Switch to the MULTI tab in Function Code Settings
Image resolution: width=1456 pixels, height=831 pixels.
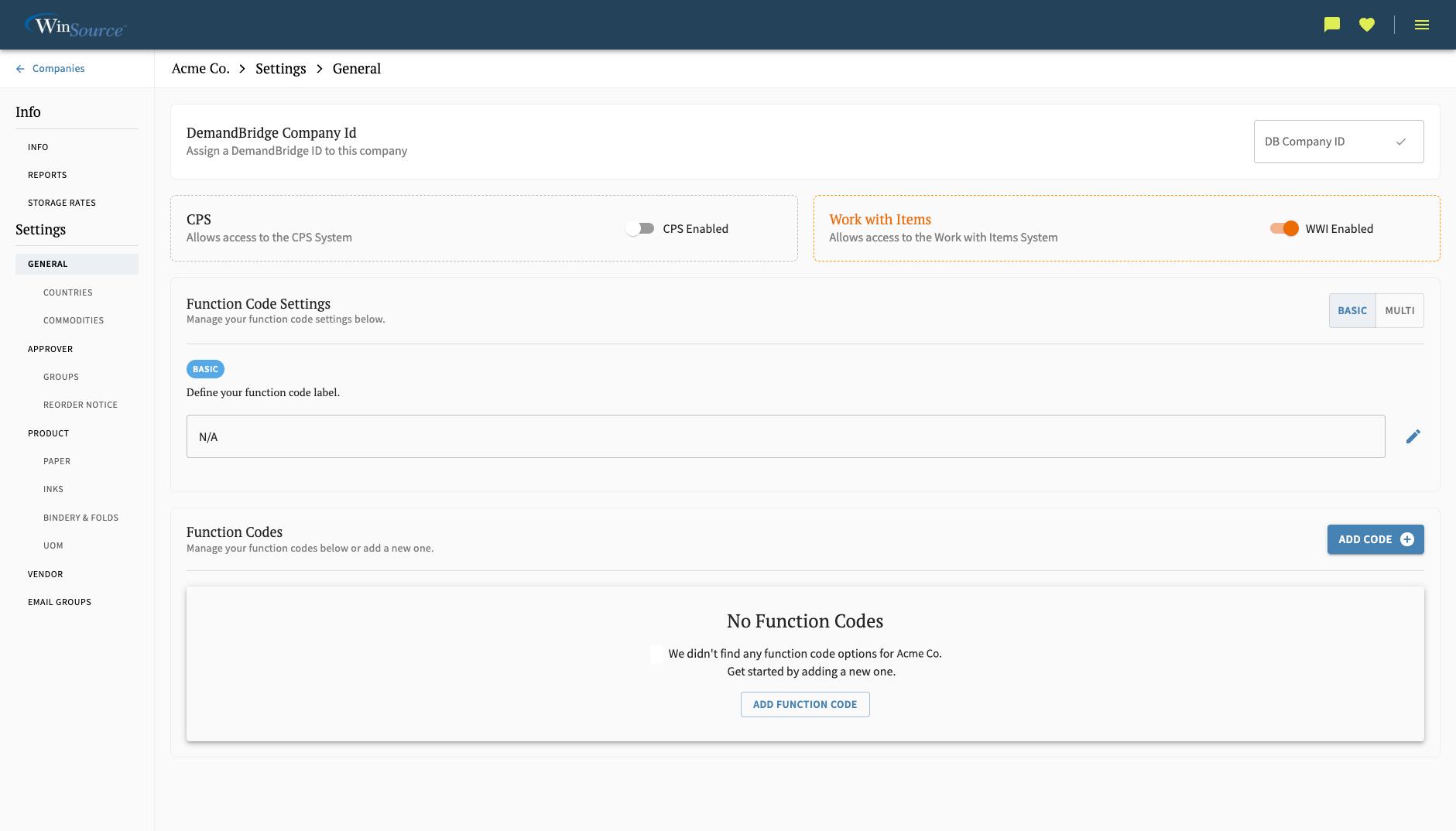tap(1399, 310)
